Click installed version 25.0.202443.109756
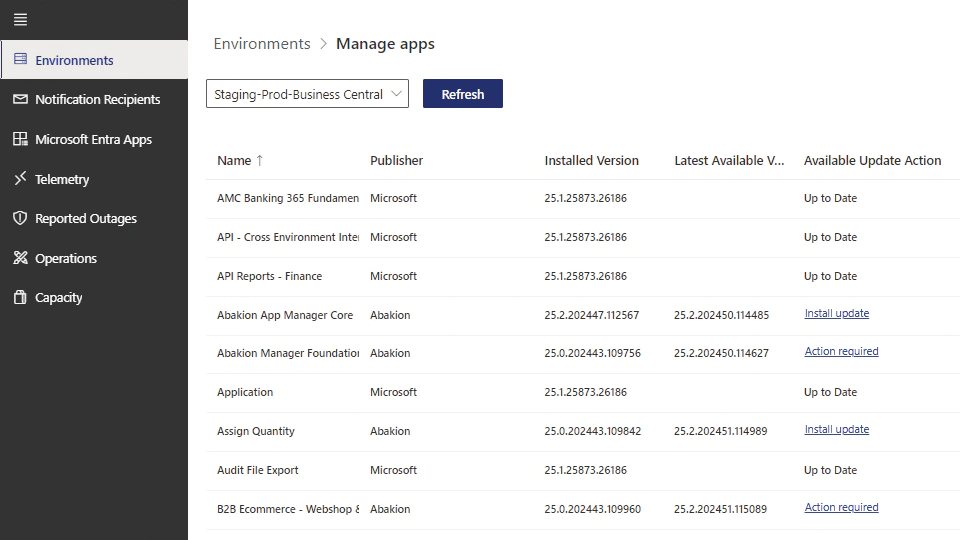Image resolution: width=960 pixels, height=540 pixels. click(593, 353)
